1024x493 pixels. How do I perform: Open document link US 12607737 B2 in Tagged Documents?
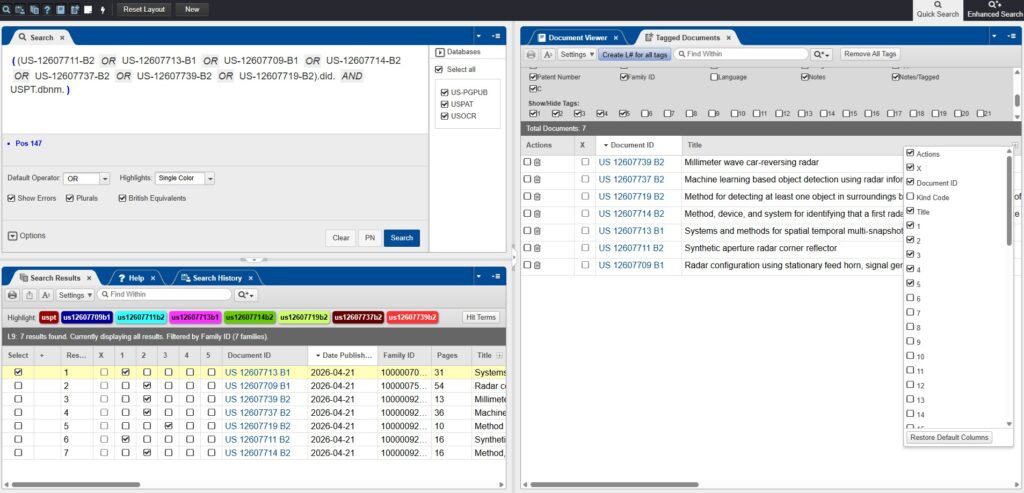[631, 179]
